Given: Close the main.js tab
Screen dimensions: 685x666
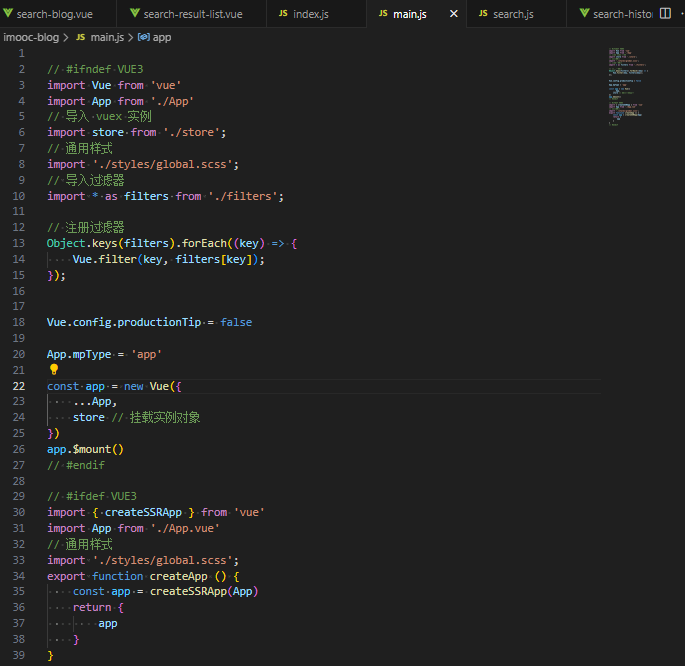Looking at the screenshot, I should tap(454, 14).
